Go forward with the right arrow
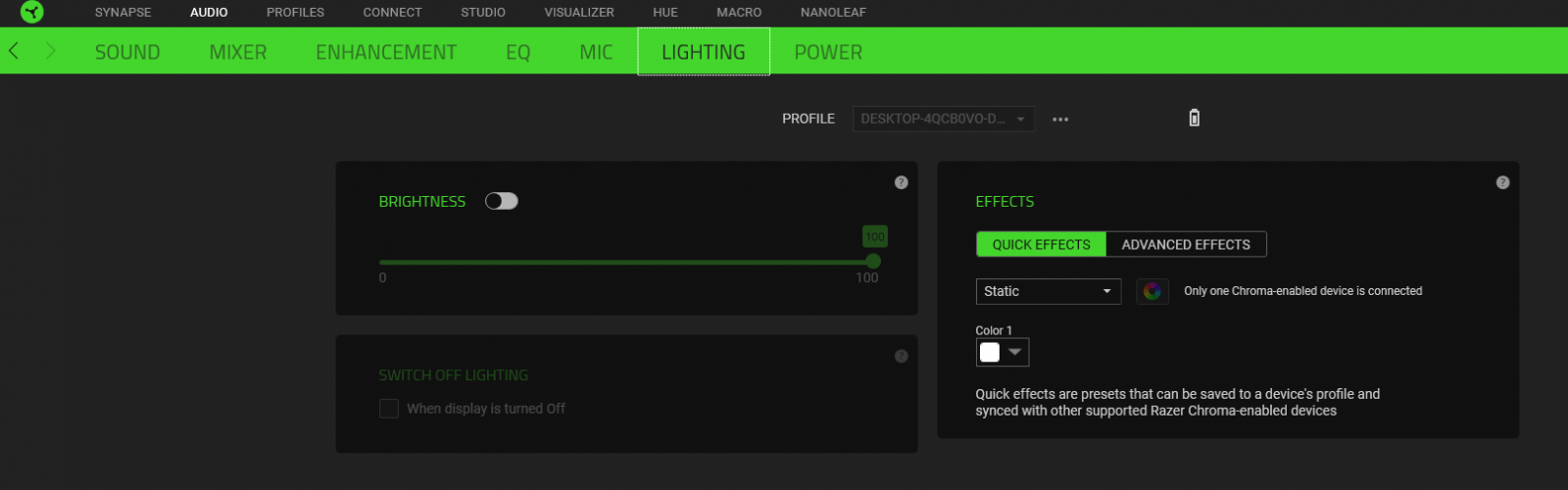 50,51
